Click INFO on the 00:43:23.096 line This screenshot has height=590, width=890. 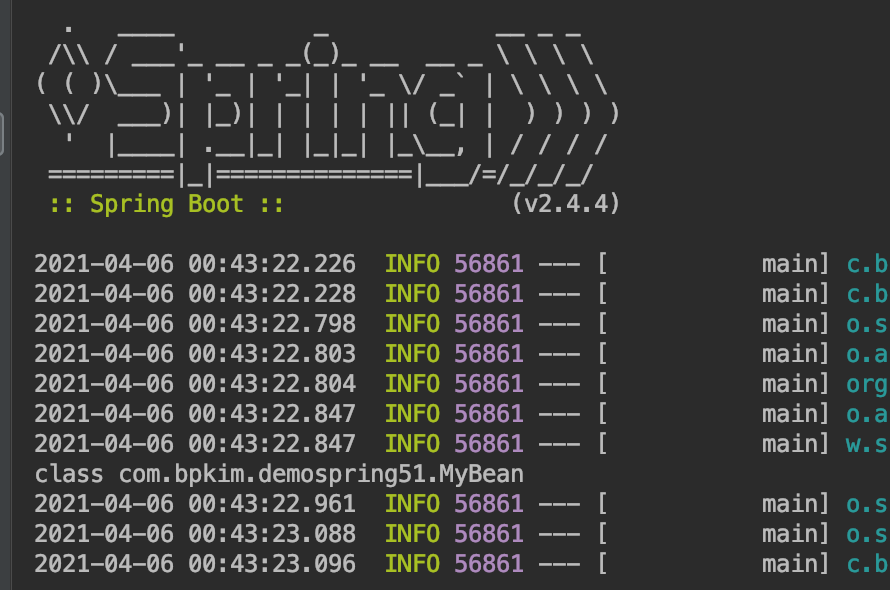click(x=413, y=564)
